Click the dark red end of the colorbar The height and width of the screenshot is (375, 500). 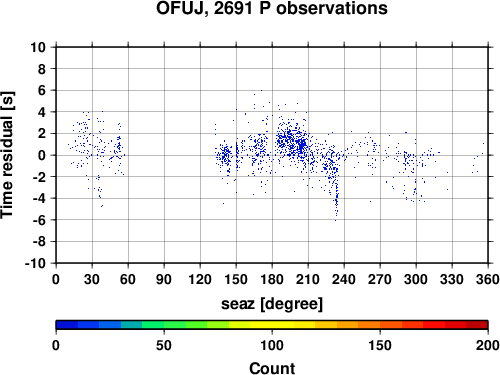(x=477, y=325)
